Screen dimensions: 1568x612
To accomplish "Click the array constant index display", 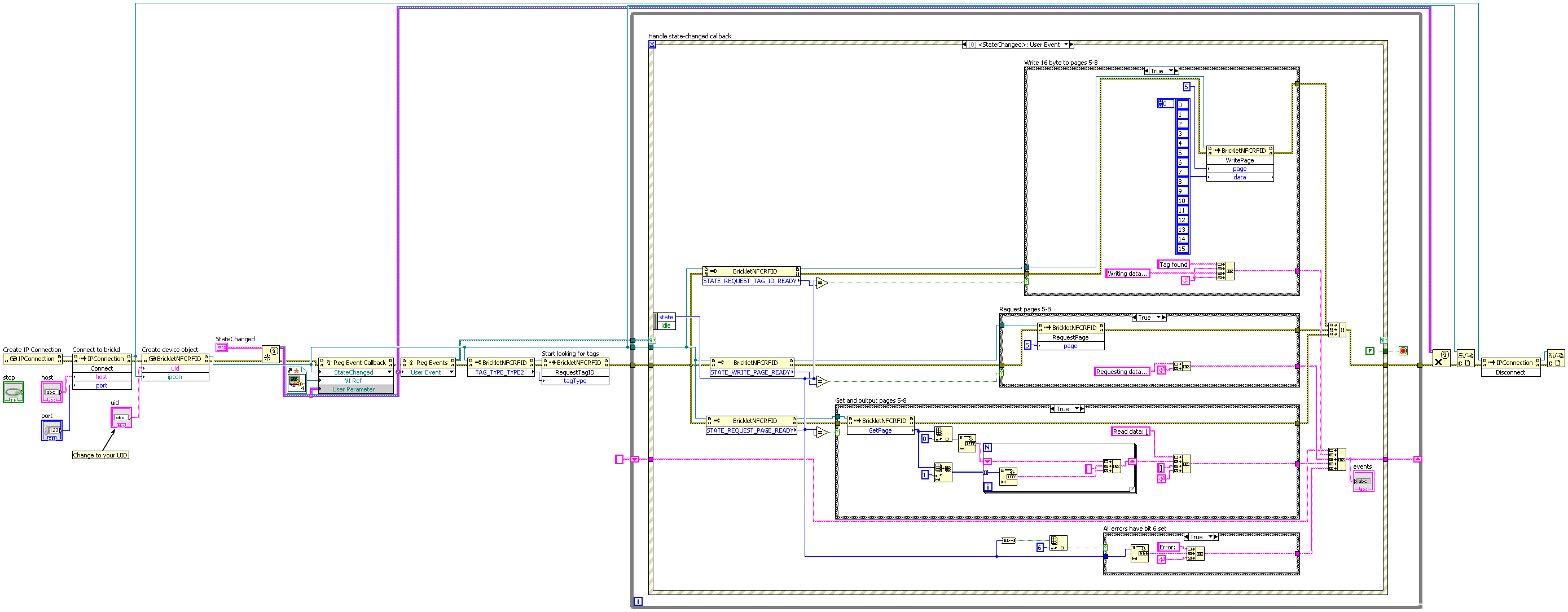I will click(x=1166, y=104).
